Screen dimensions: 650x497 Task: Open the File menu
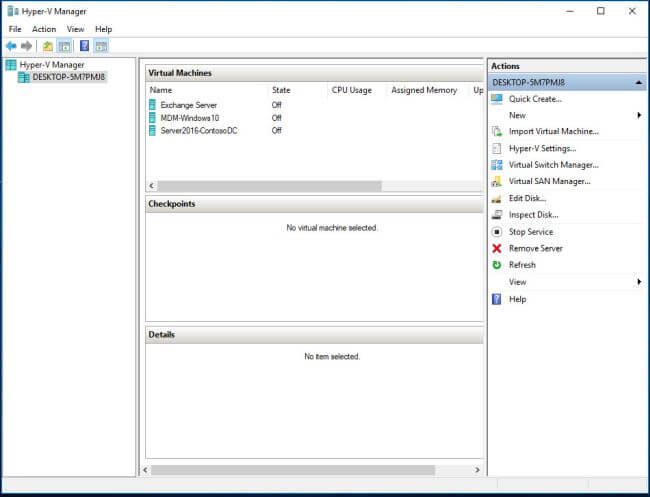(x=15, y=29)
